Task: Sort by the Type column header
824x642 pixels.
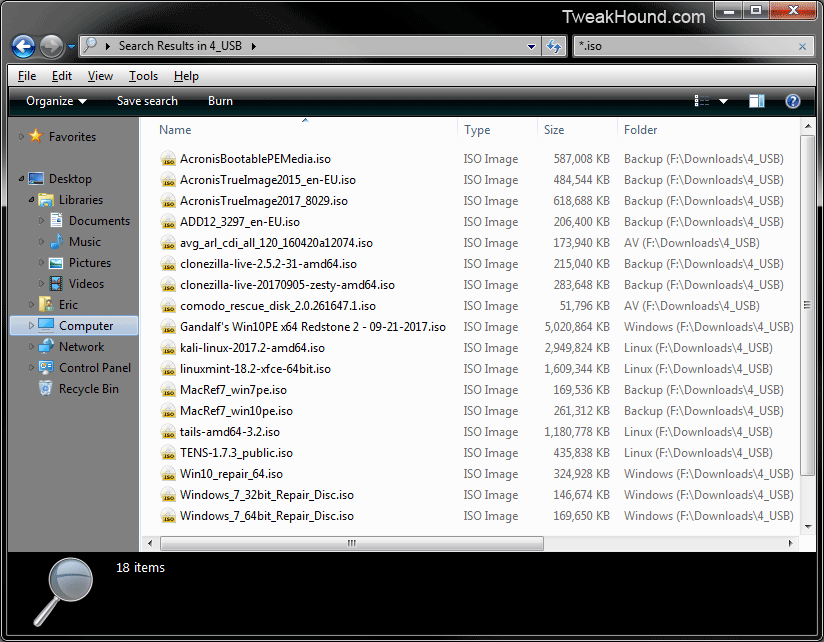Action: (477, 130)
